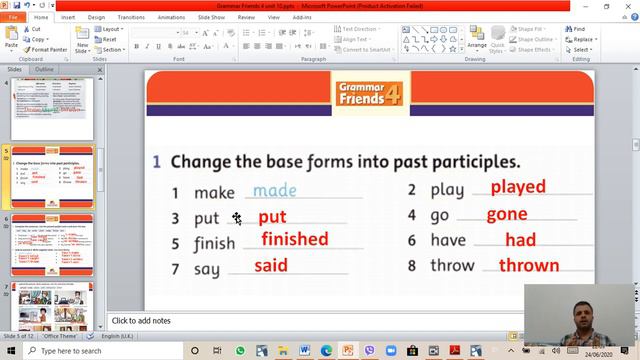Viewport: 640px width, 360px height.
Task: Toggle Text Shadow formatting
Action: coord(170,47)
